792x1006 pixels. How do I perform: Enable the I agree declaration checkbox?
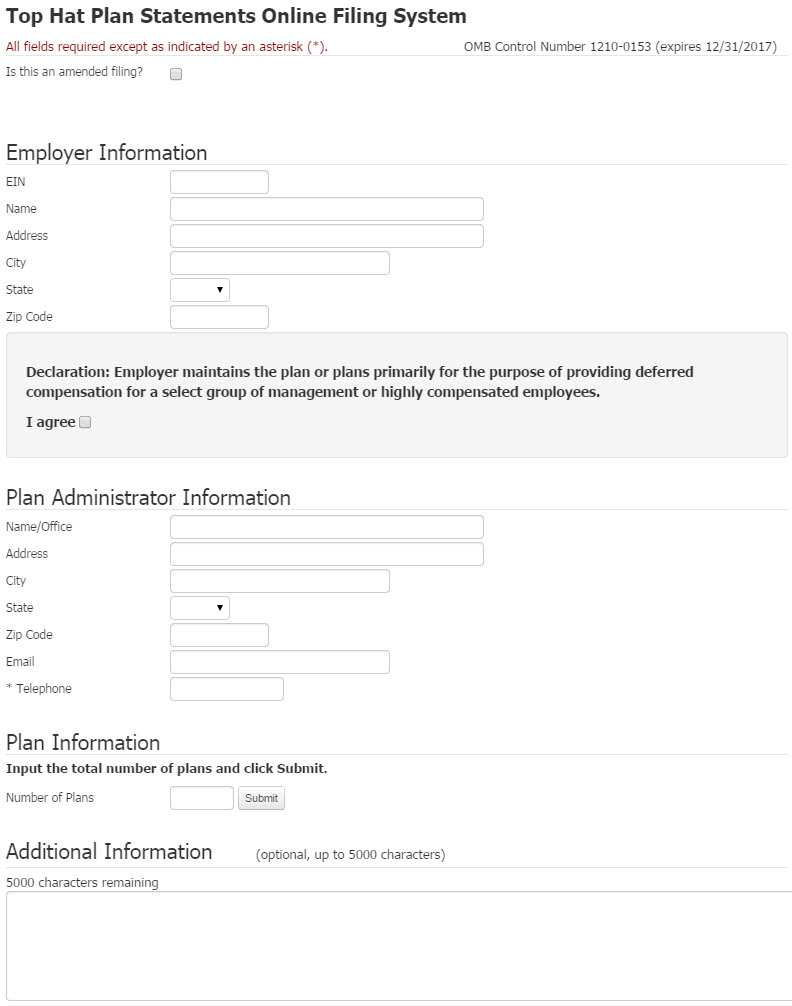click(86, 422)
